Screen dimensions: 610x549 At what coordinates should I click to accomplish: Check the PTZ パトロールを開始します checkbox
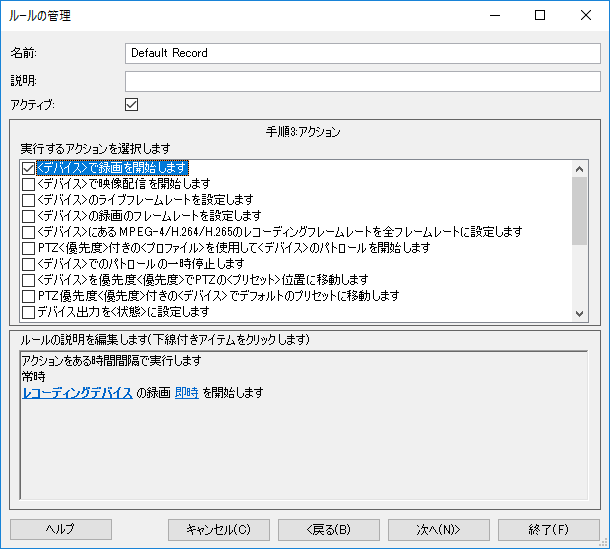pyautogui.click(x=28, y=248)
